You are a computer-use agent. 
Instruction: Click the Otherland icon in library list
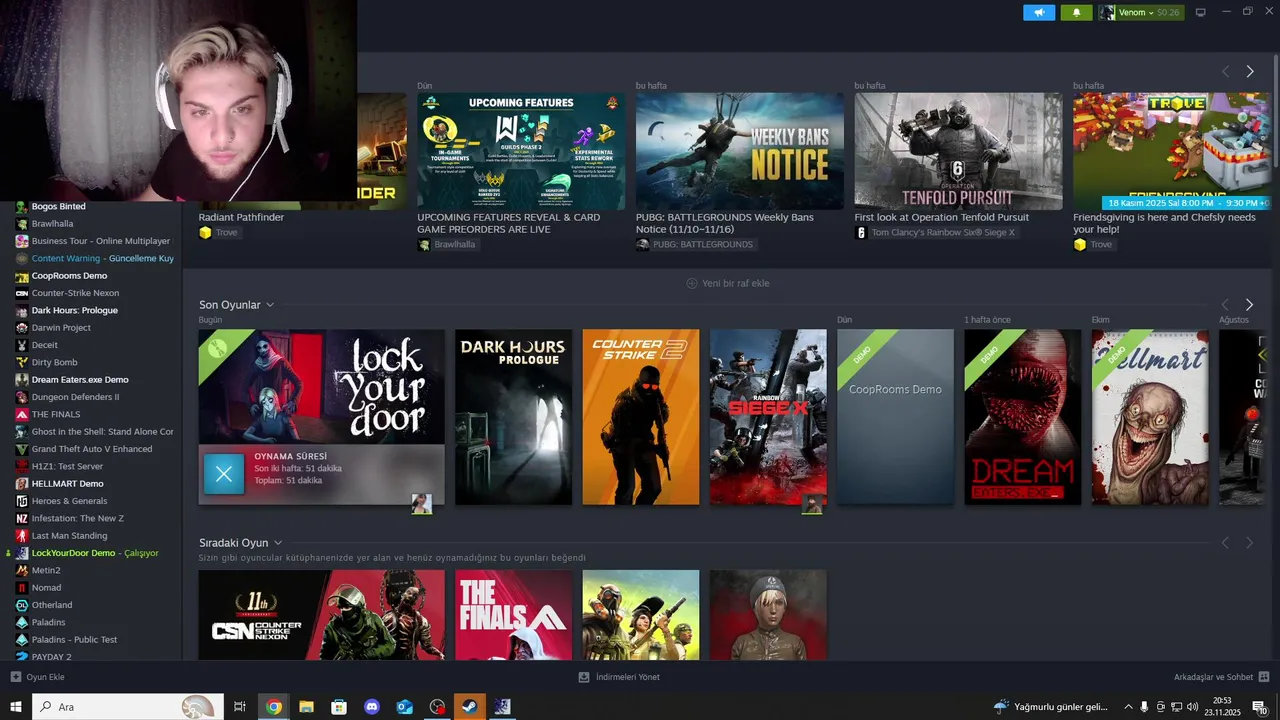(22, 605)
